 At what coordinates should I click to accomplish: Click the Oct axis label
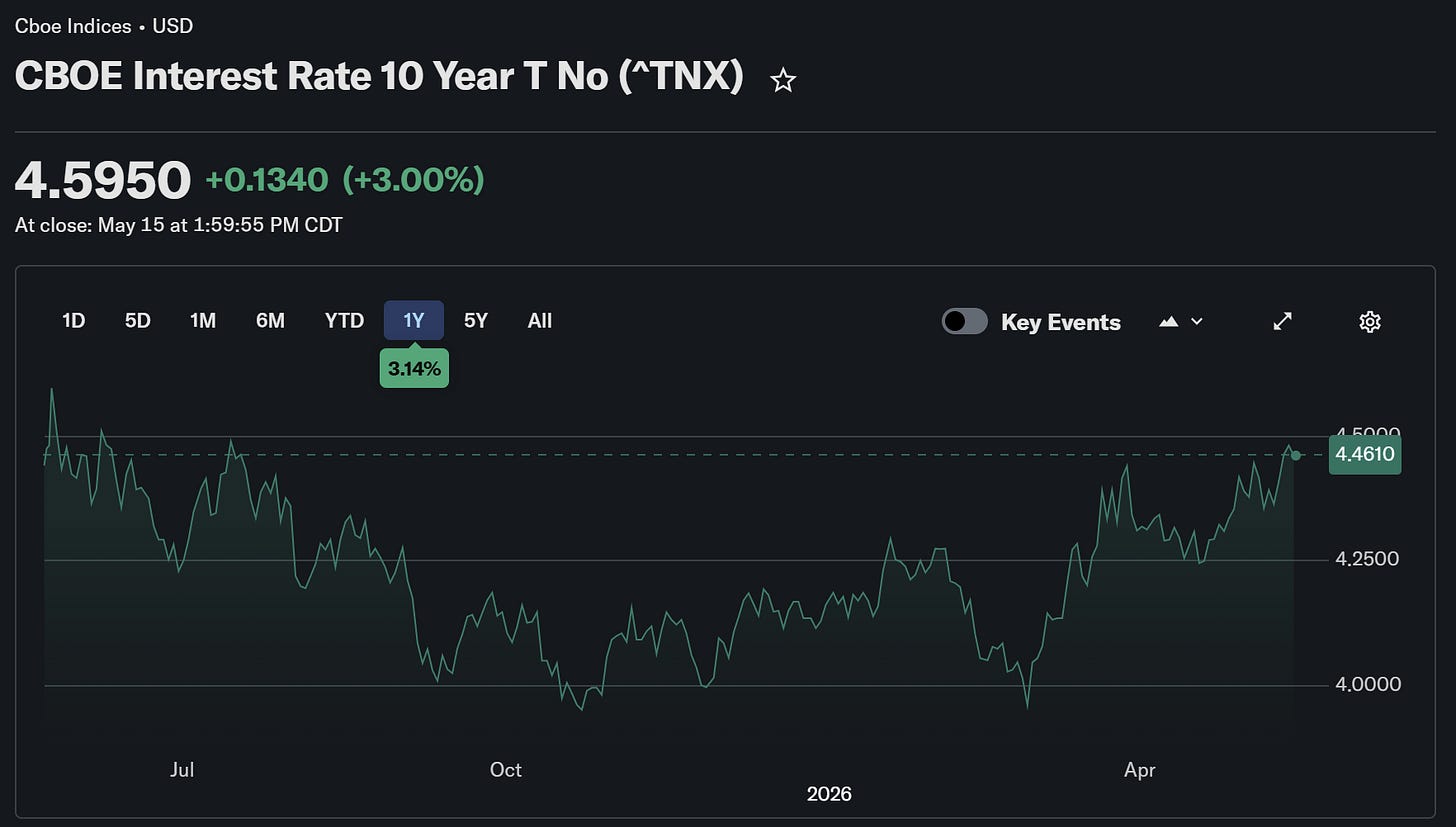[x=505, y=770]
